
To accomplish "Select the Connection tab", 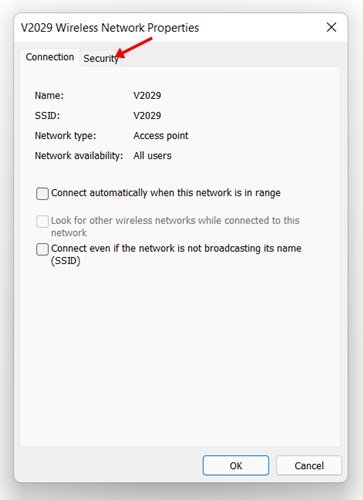I will [50, 57].
